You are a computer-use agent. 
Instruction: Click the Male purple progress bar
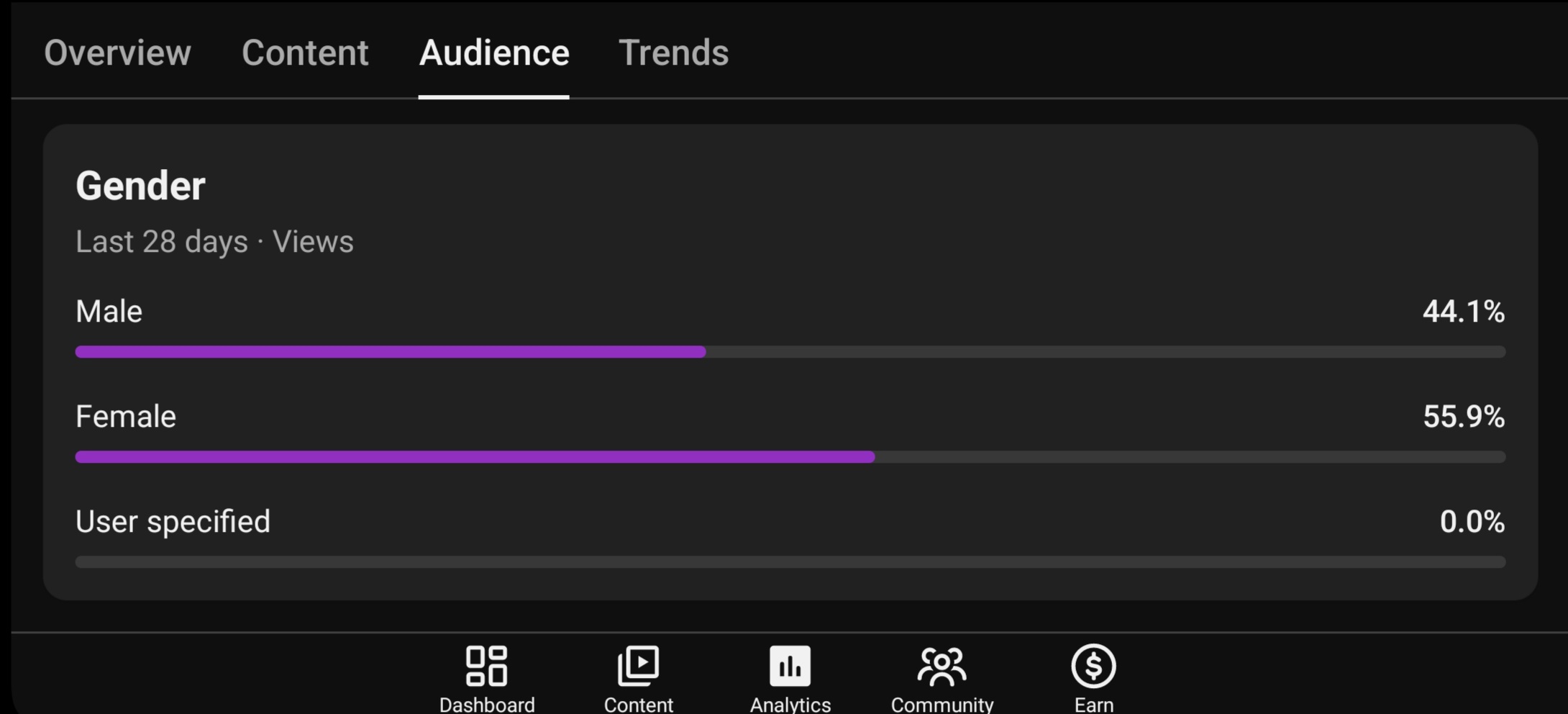(391, 352)
